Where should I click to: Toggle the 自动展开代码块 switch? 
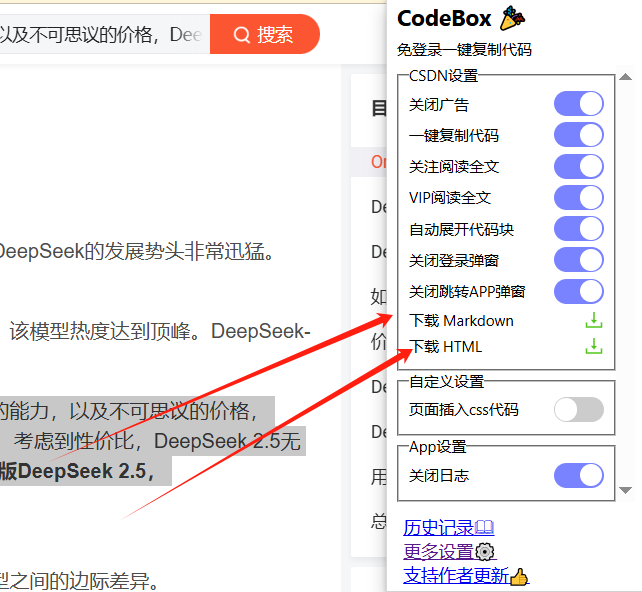pos(579,228)
